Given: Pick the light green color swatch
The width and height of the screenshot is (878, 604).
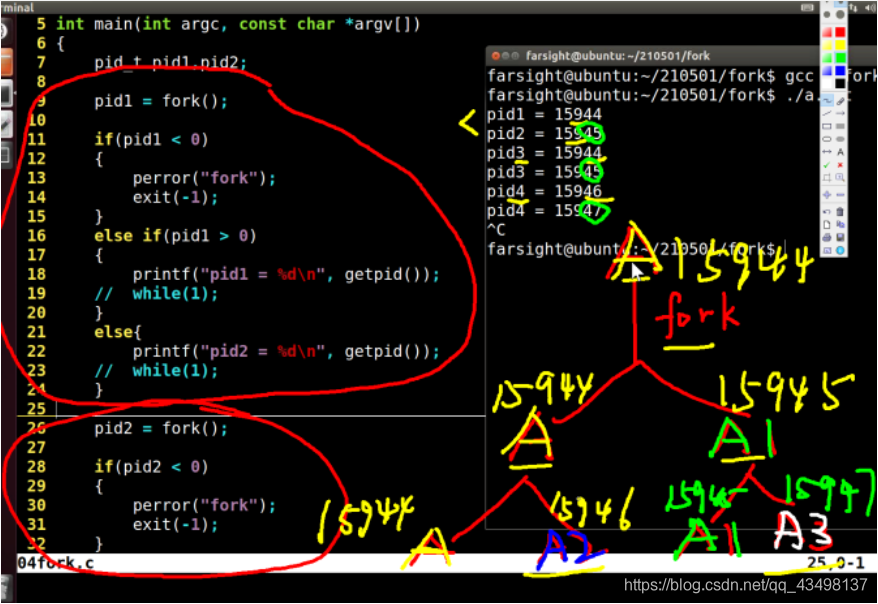Looking at the screenshot, I should (x=827, y=58).
